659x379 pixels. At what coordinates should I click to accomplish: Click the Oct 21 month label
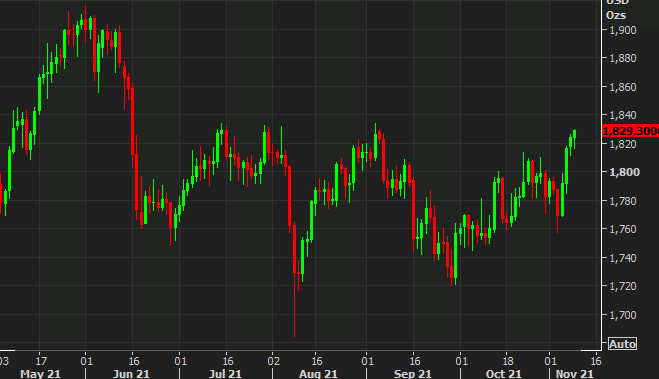tap(503, 374)
